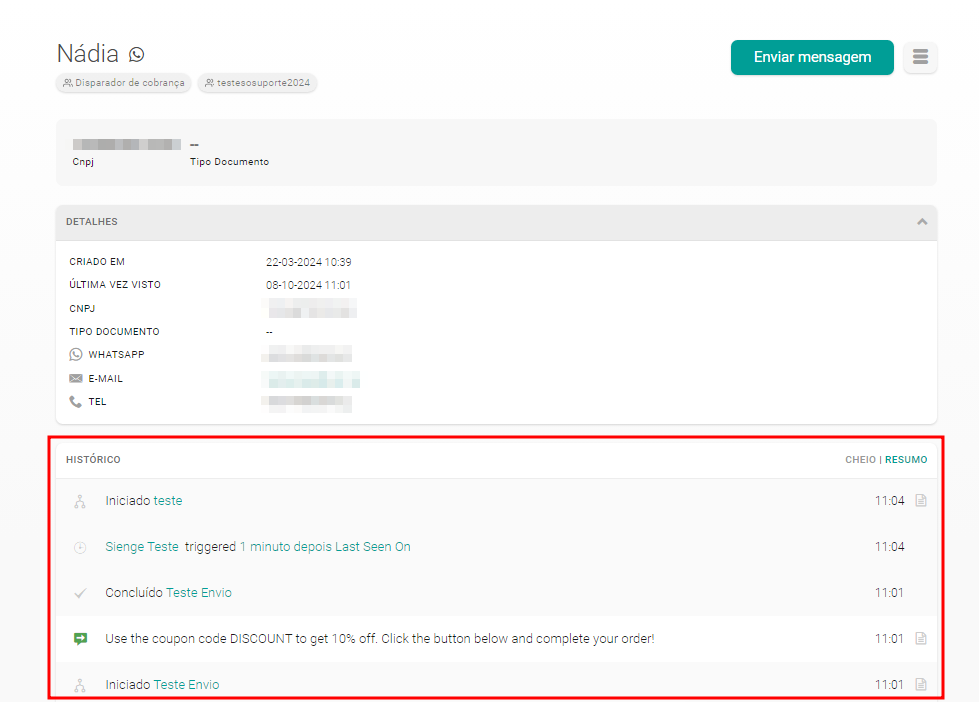Click the clock icon beside Sienge Teste
979x702 pixels.
tap(80, 548)
